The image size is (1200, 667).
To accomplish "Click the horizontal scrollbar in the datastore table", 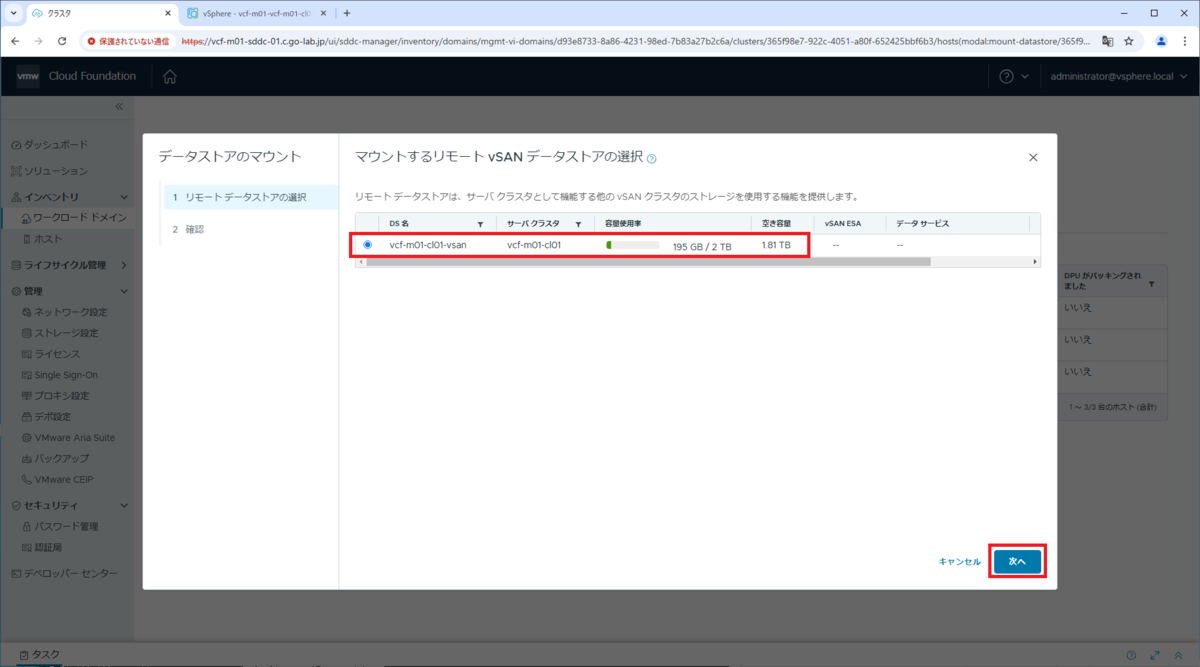I will (649, 261).
